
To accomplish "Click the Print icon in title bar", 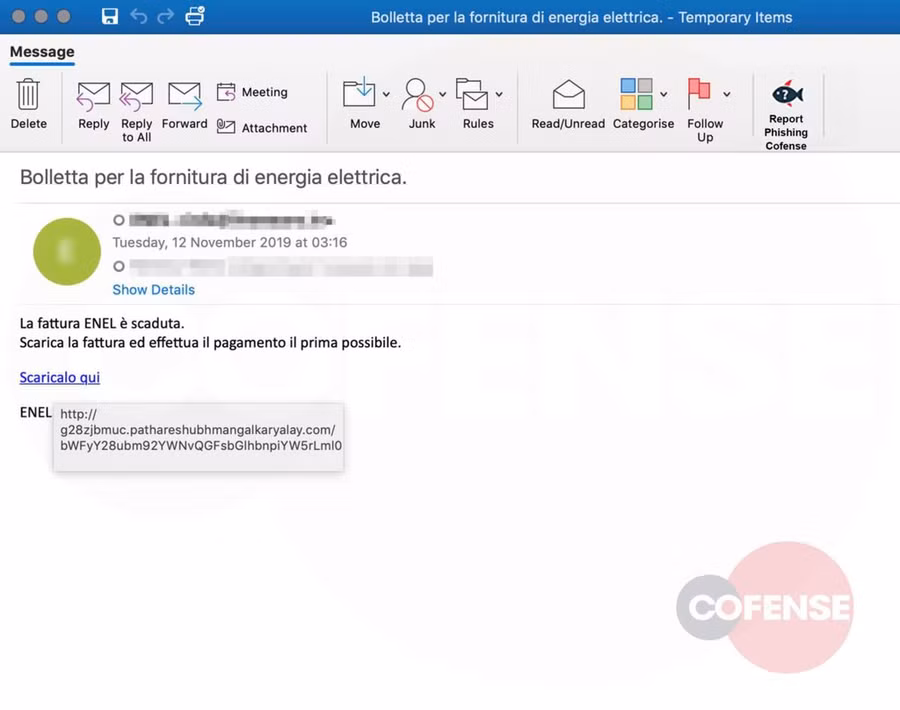I will coord(194,17).
